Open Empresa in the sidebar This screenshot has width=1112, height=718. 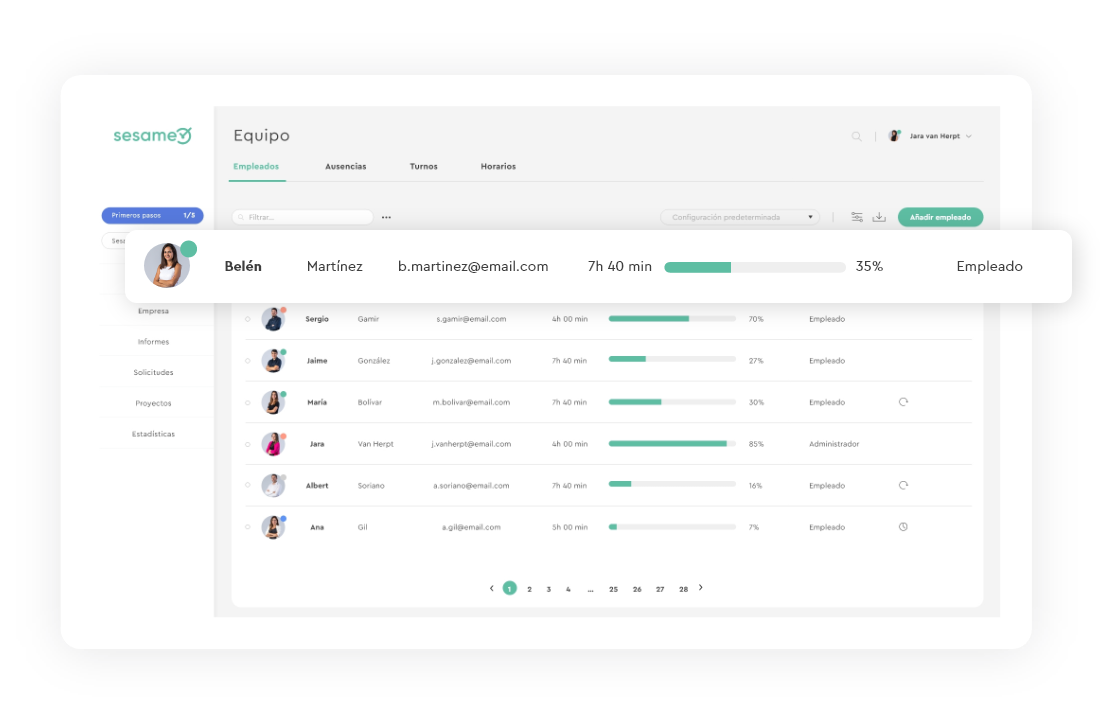pos(153,311)
